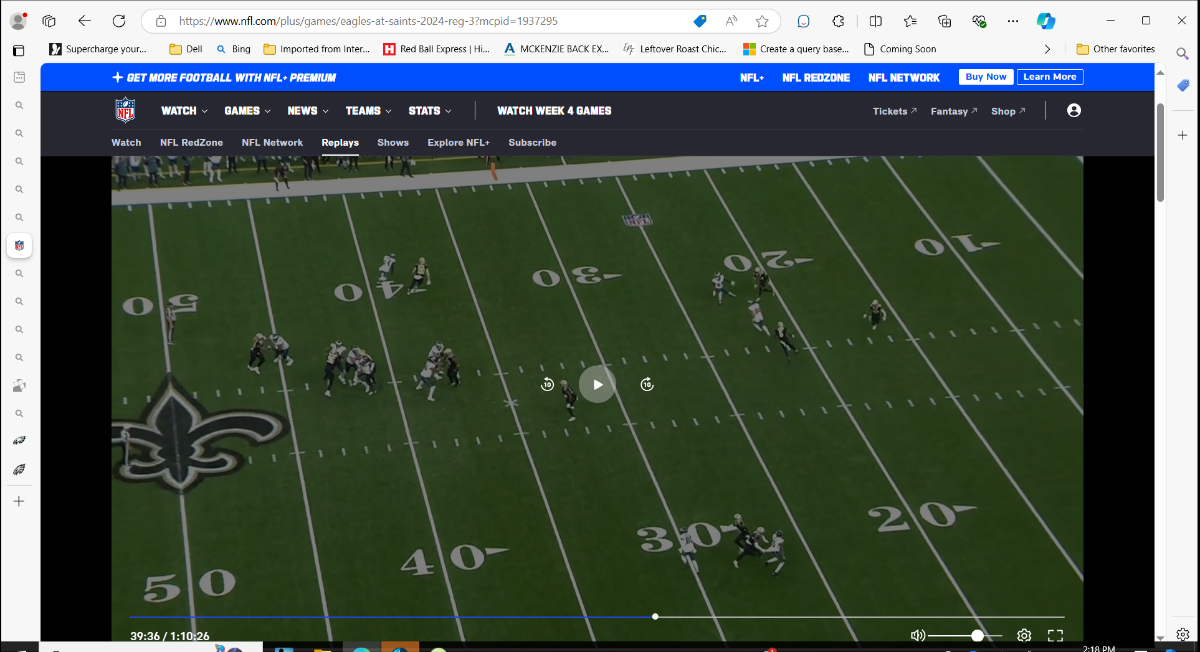The height and width of the screenshot is (652, 1200).
Task: Open the user account profile icon
Action: [x=1073, y=111]
